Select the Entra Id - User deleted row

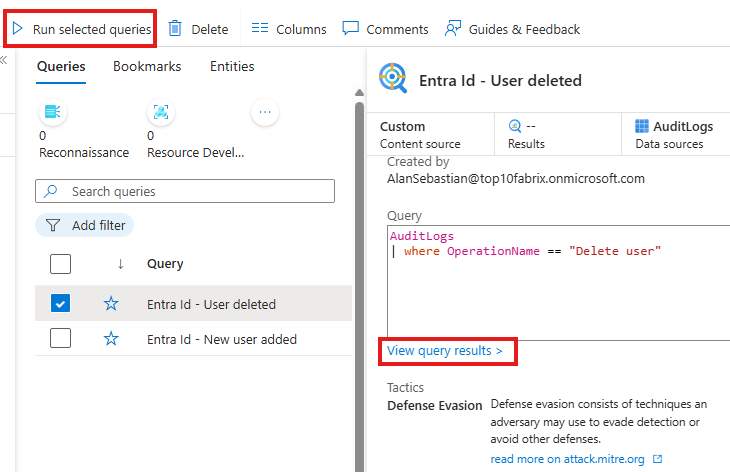(x=193, y=303)
